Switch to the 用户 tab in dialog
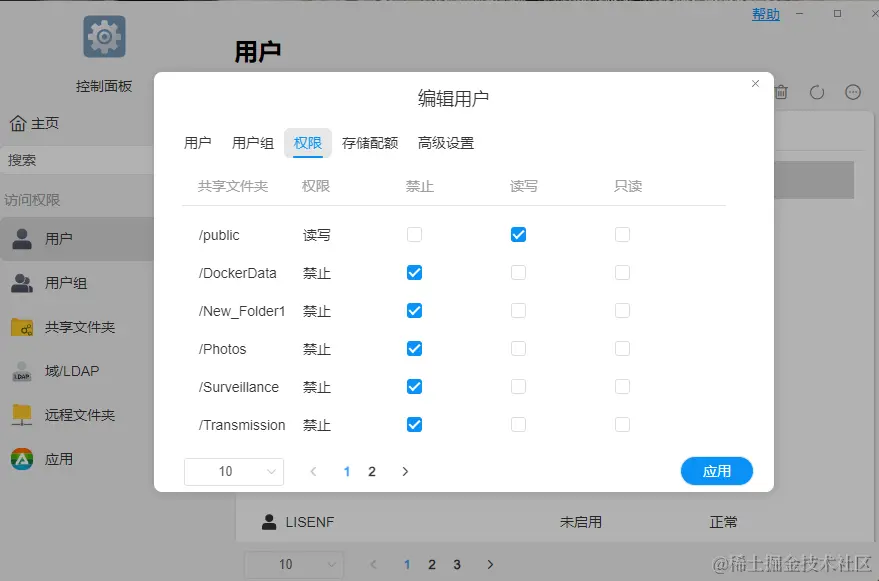Image resolution: width=879 pixels, height=581 pixels. pos(197,143)
